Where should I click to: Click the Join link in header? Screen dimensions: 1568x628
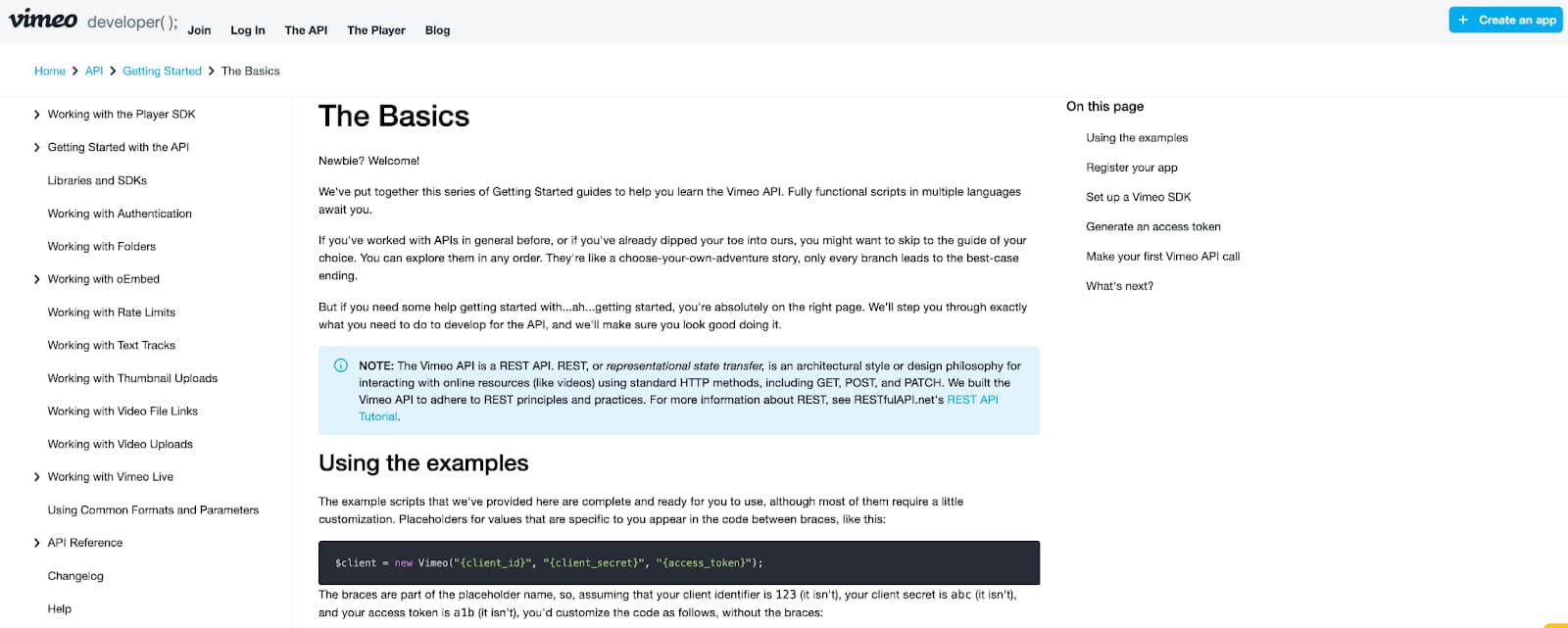tap(199, 30)
